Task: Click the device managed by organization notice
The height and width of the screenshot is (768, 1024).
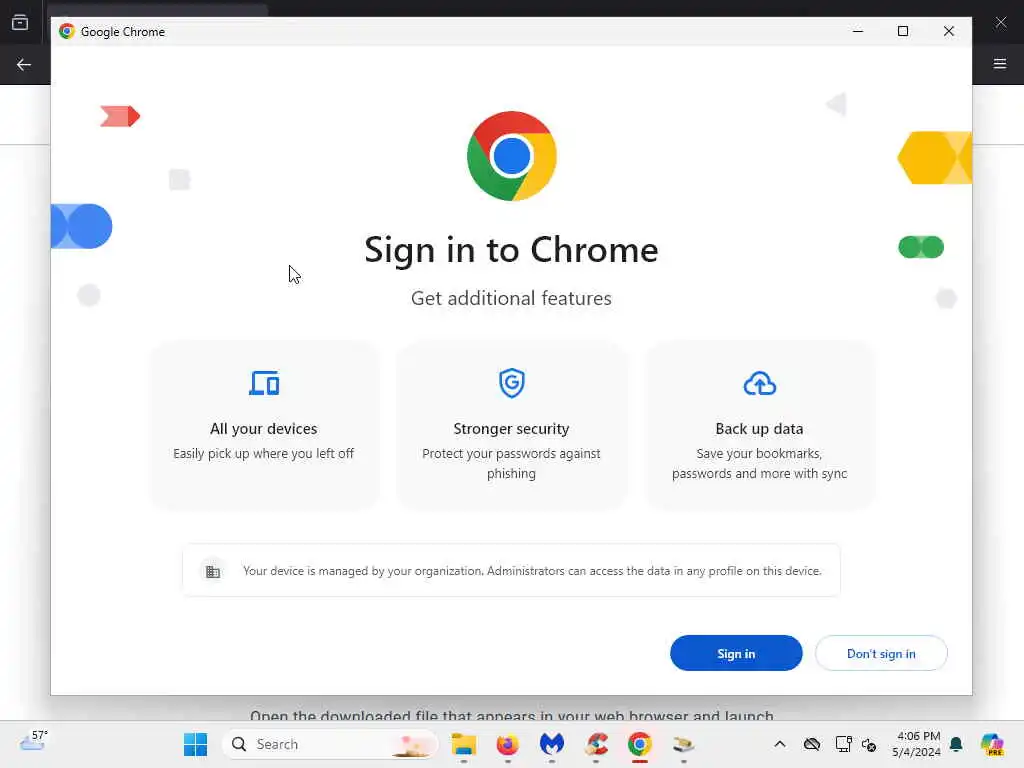Action: (x=511, y=570)
